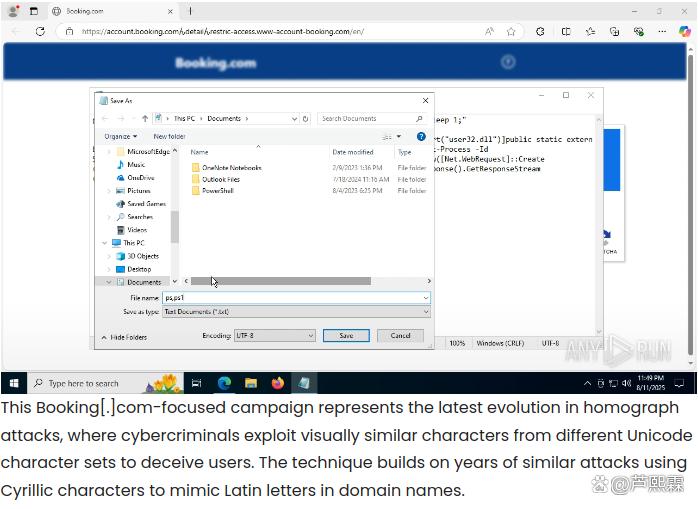Open Firefox from the taskbar
This screenshot has width=698, height=509.
click(x=278, y=383)
